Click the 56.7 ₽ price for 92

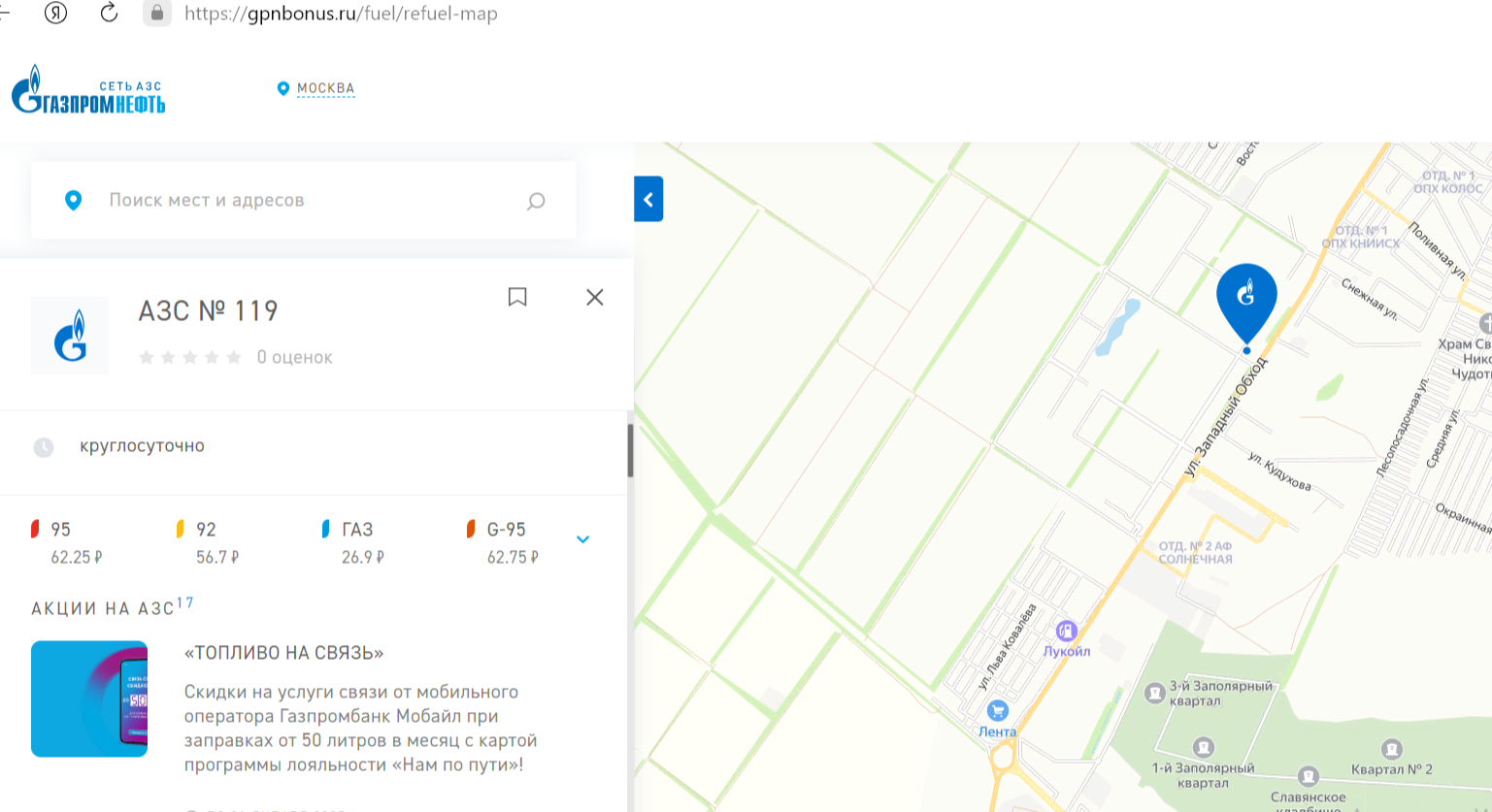click(217, 558)
